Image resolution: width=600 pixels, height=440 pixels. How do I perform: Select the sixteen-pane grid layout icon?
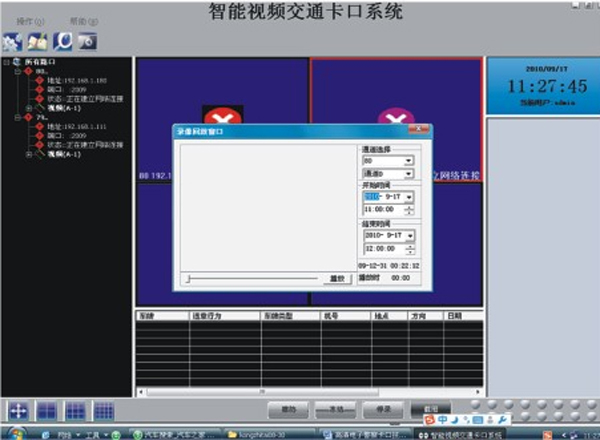(103, 410)
